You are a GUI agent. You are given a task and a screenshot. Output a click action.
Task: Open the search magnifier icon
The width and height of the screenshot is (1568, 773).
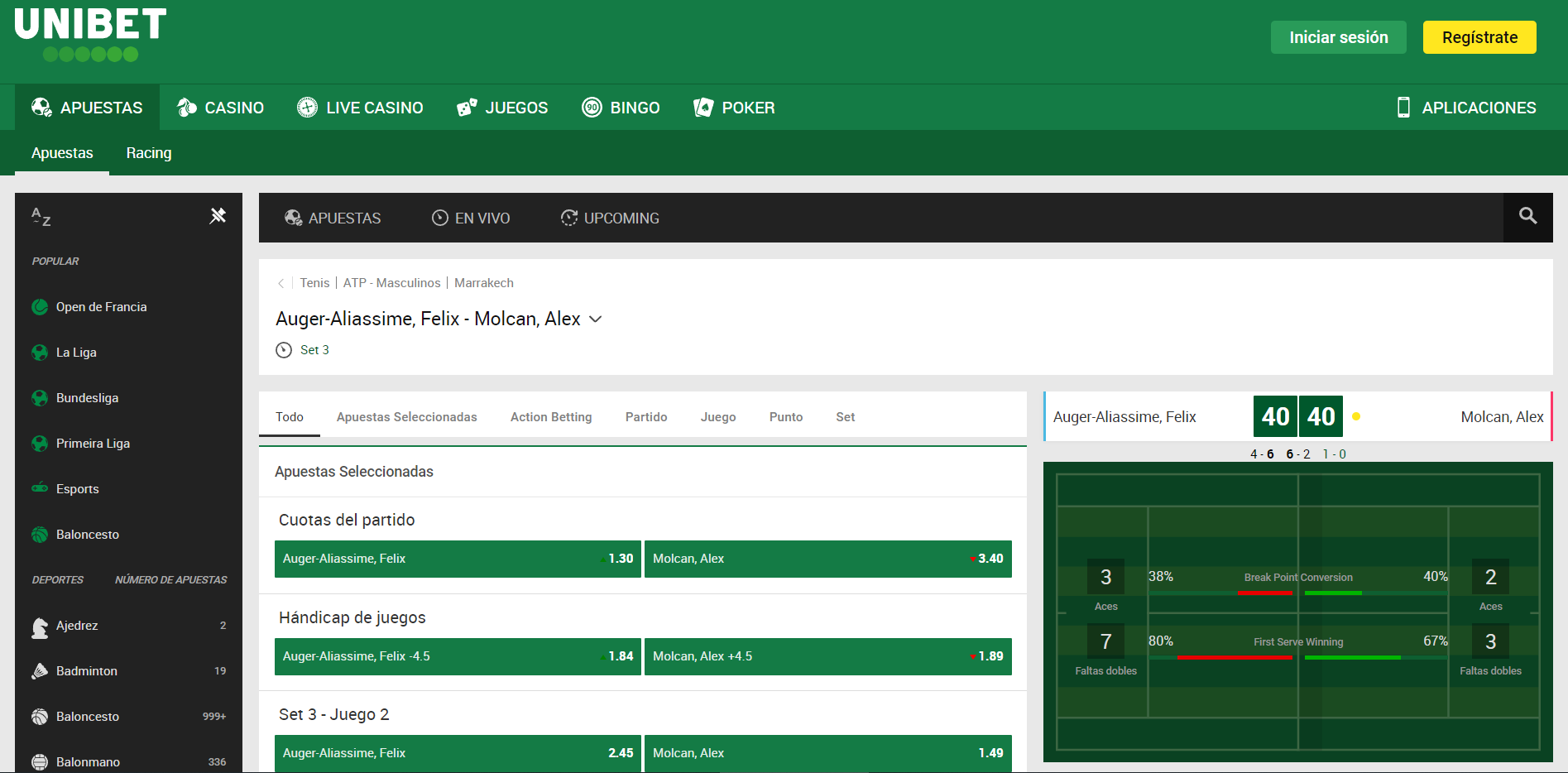[x=1527, y=216]
